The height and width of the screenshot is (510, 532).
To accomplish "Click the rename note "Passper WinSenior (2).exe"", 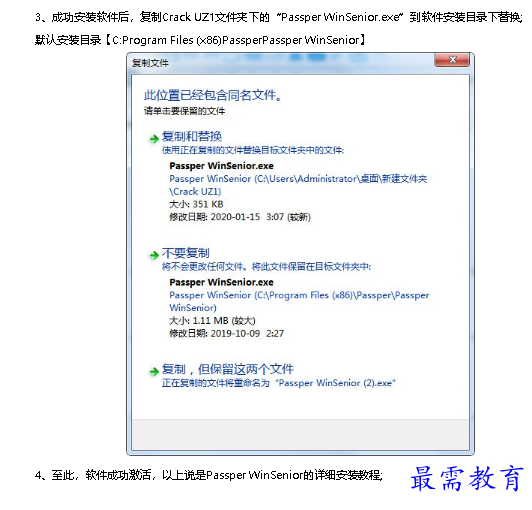I will [278, 383].
